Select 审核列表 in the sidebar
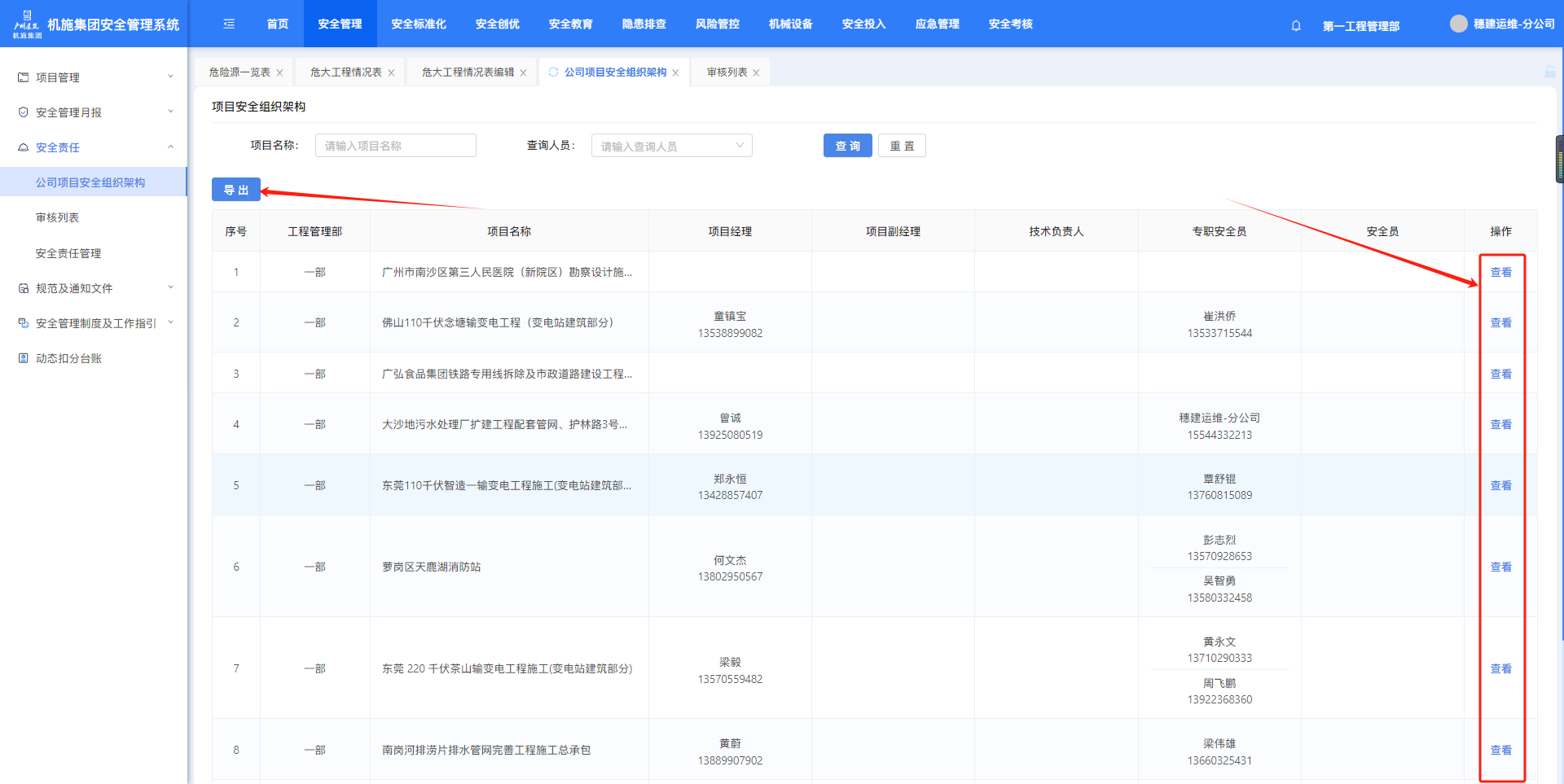The height and width of the screenshot is (784, 1564). pos(58,217)
